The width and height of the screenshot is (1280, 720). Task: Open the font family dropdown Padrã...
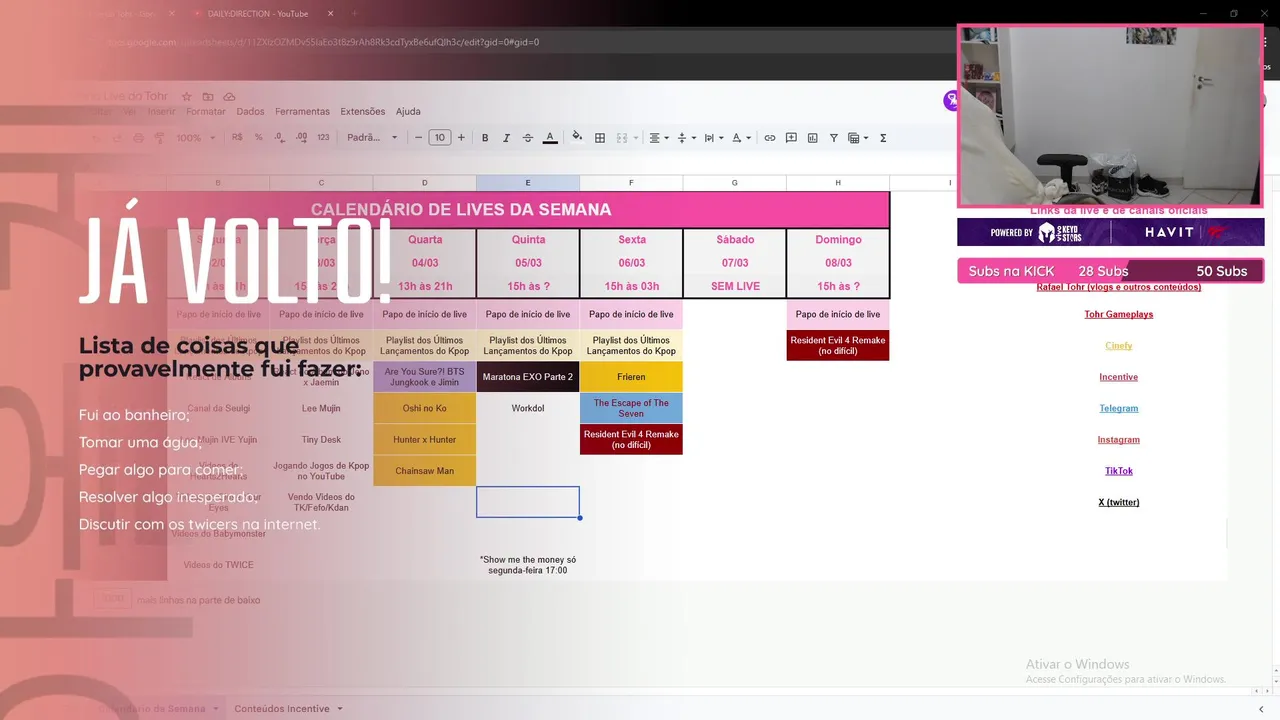(x=372, y=138)
